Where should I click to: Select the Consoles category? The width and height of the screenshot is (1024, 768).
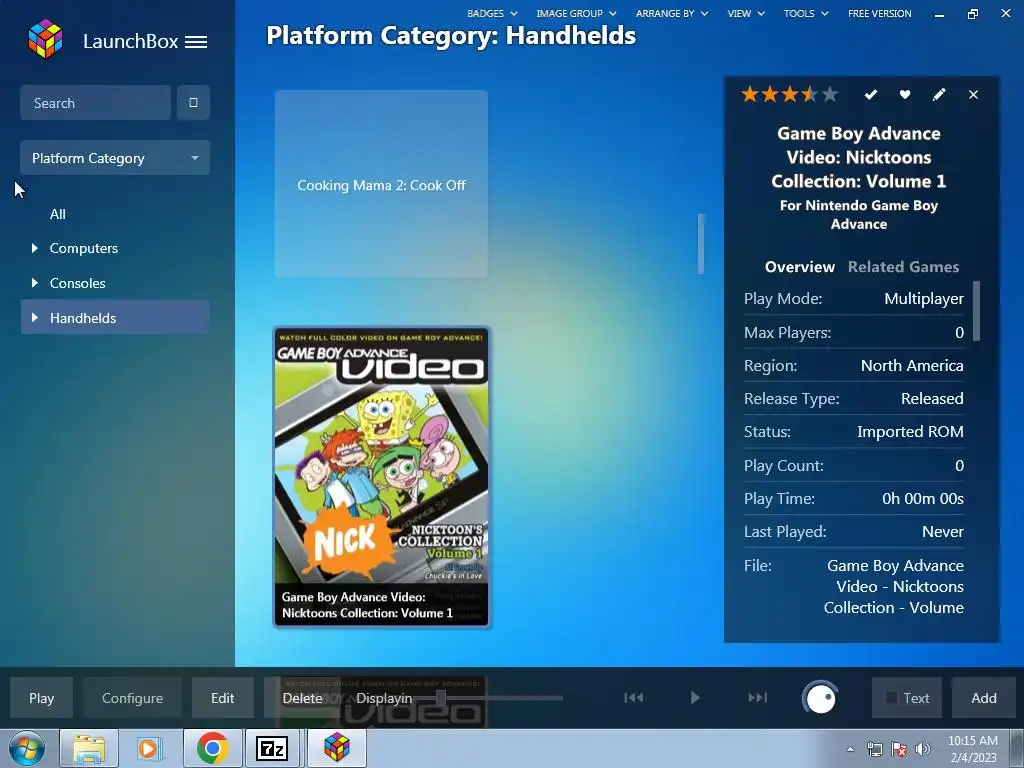[77, 283]
